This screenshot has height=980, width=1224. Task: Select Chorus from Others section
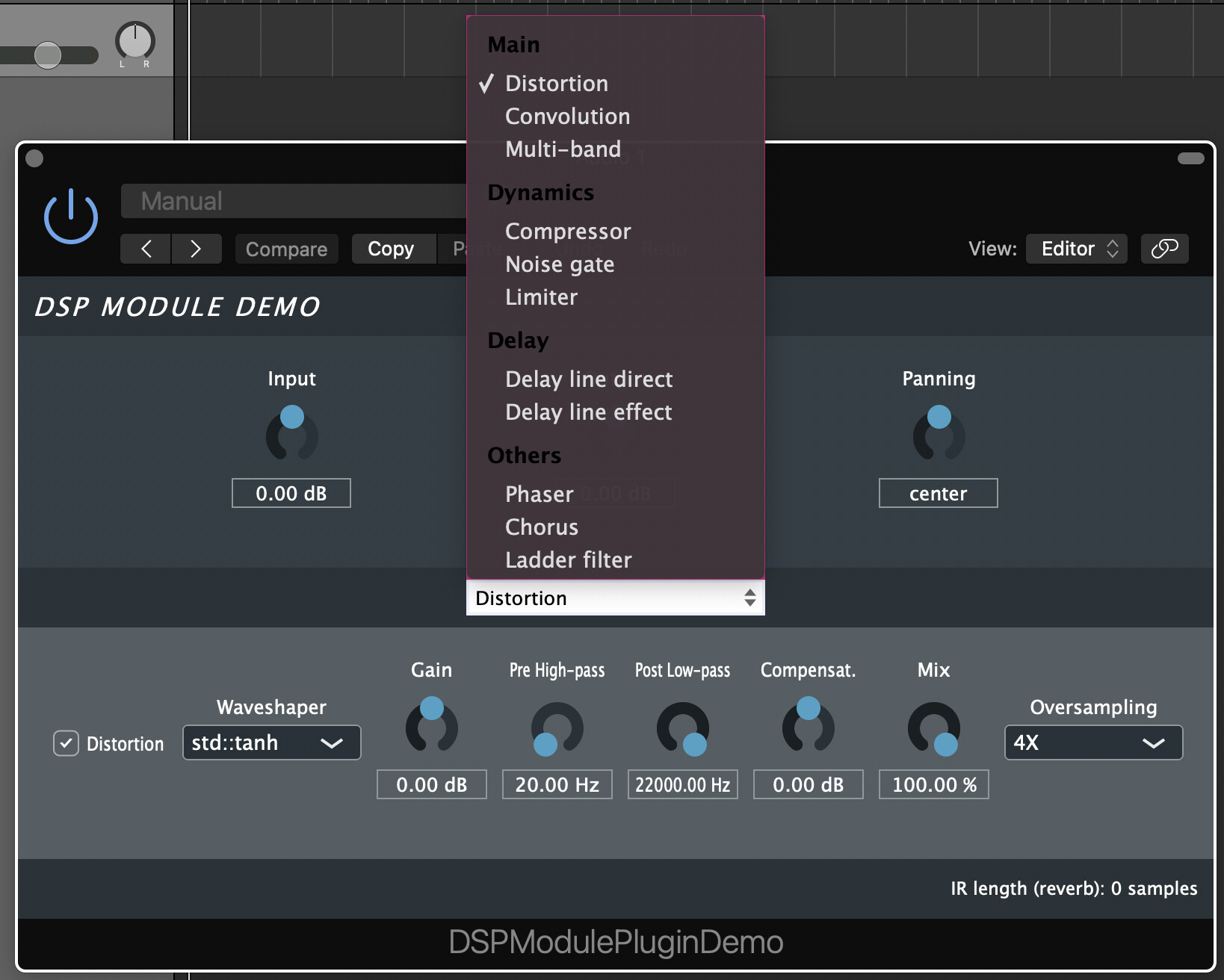click(616, 527)
